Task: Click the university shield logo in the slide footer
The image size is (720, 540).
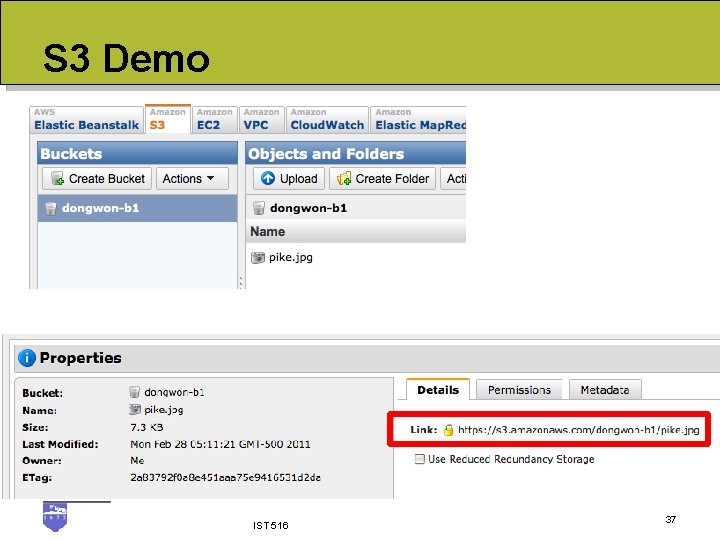Action: (x=55, y=517)
